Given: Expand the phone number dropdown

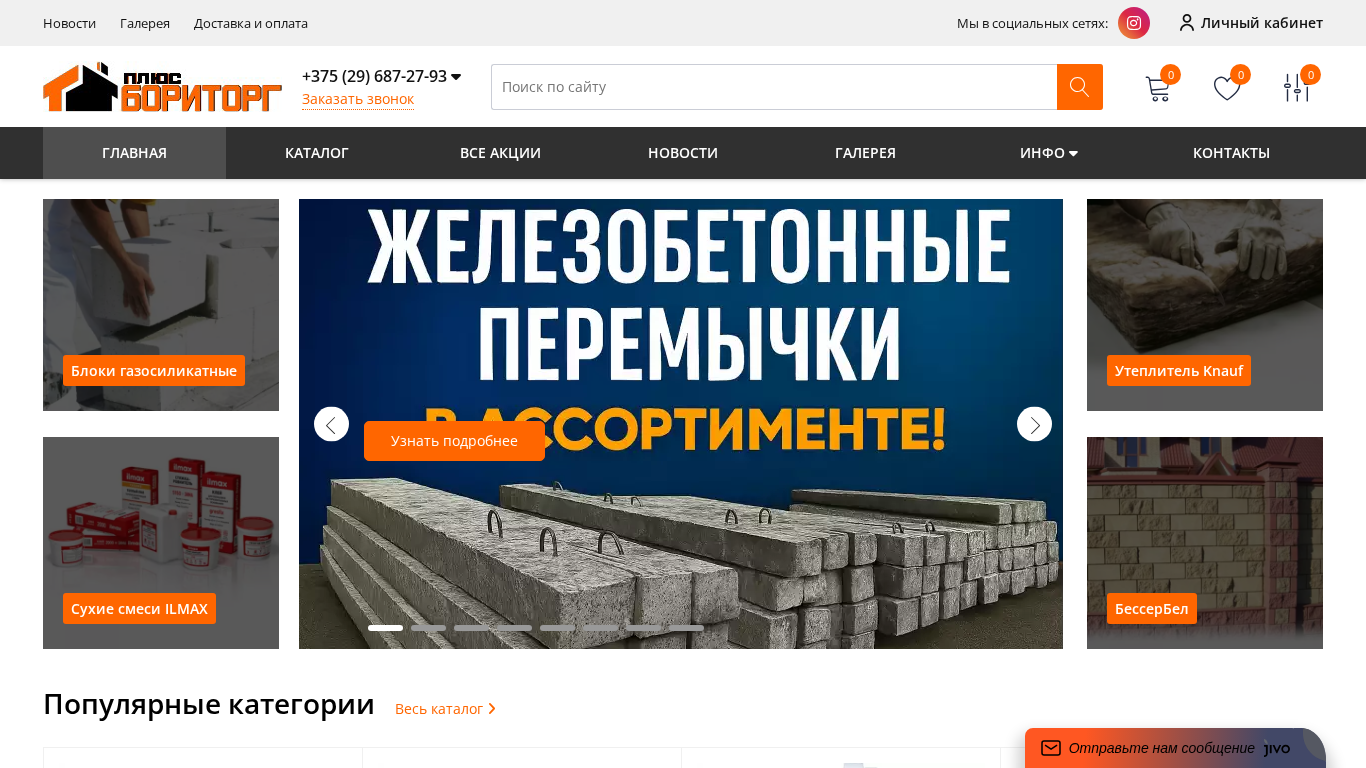Looking at the screenshot, I should (456, 77).
